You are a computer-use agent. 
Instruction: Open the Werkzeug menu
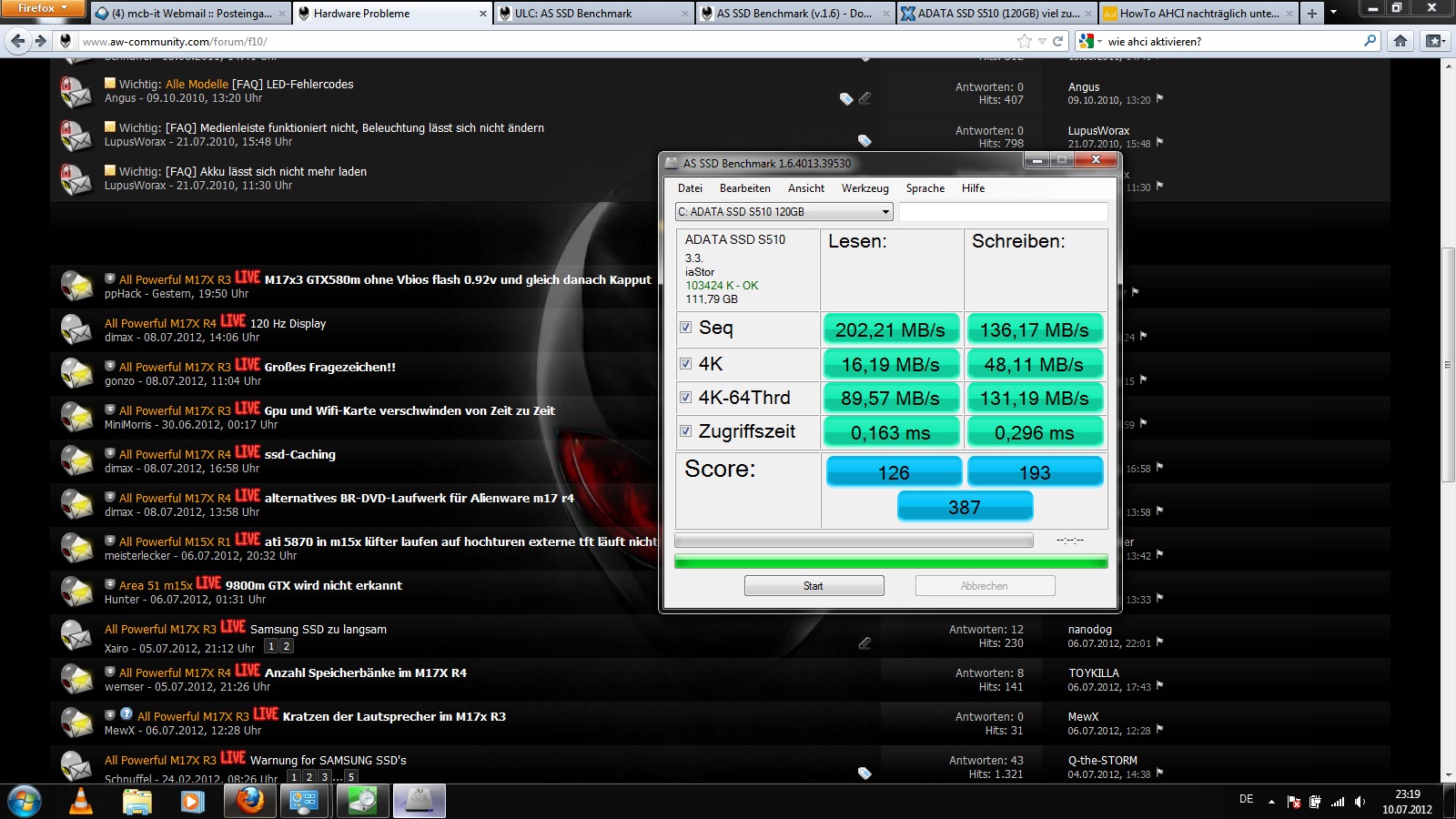[x=864, y=188]
